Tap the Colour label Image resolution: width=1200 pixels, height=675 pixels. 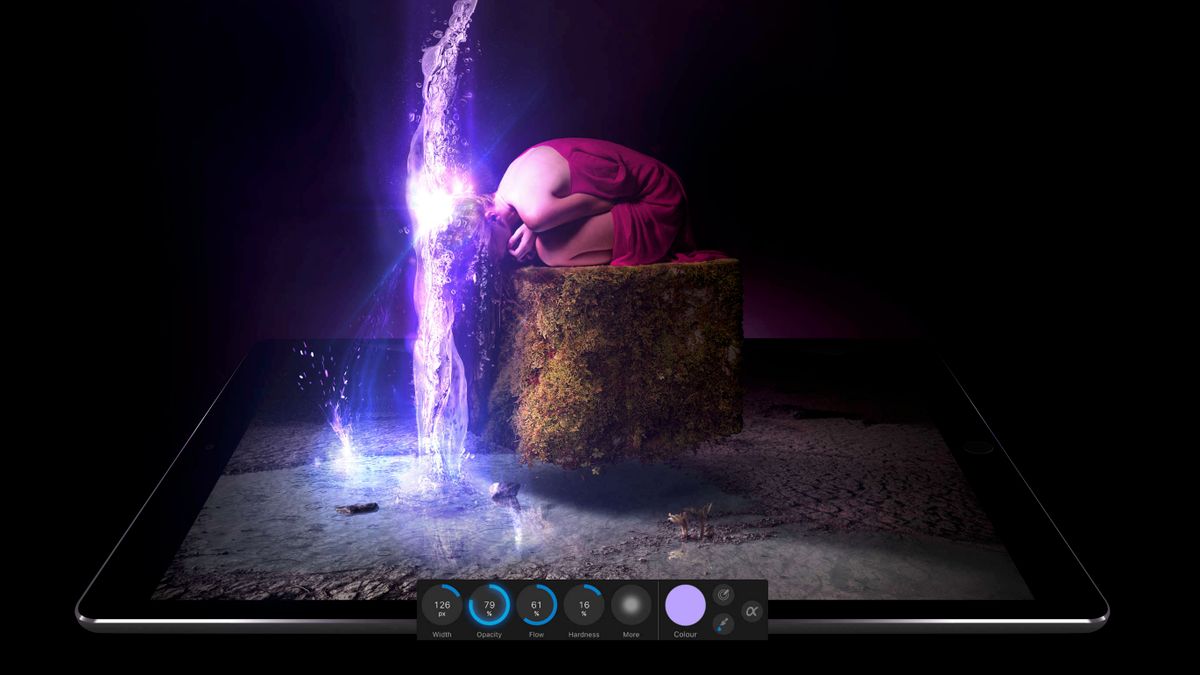(x=684, y=634)
